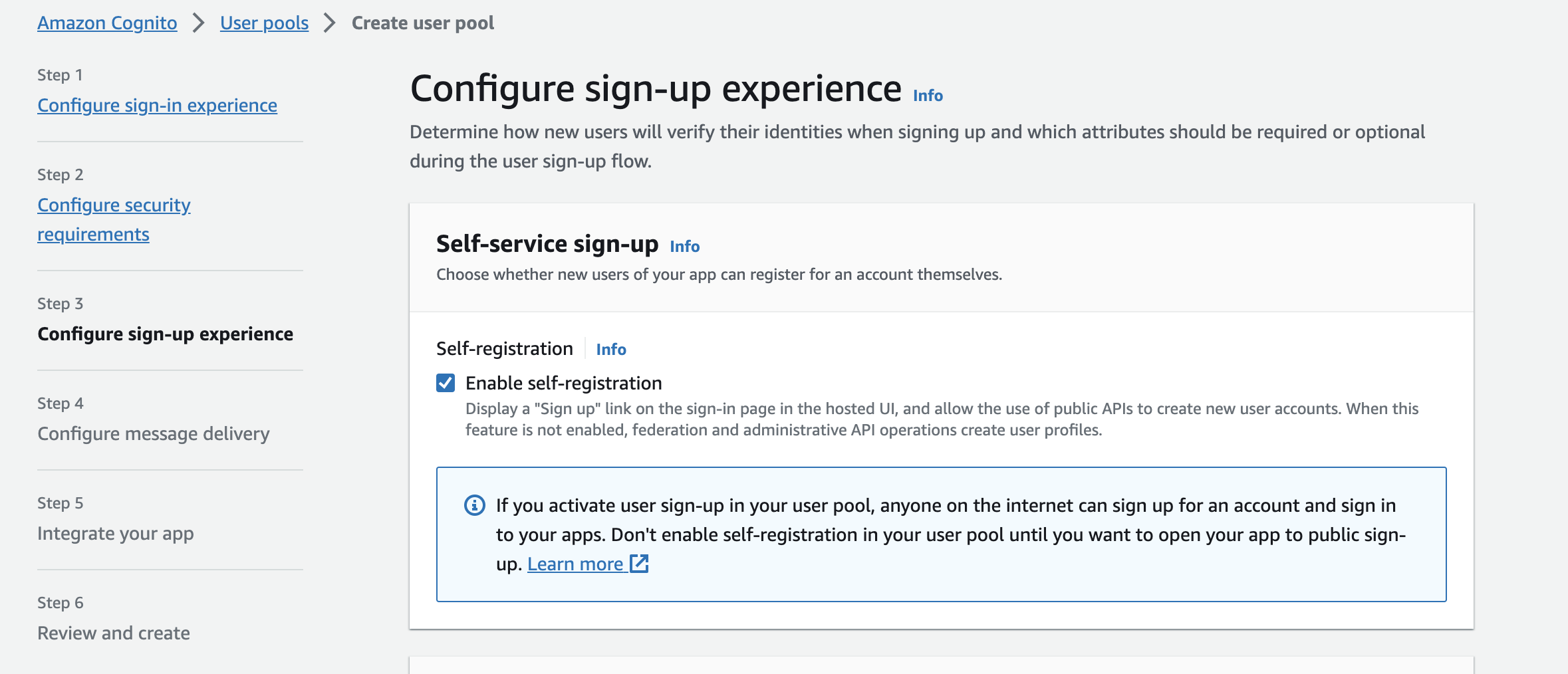Viewport: 1568px width, 674px height.
Task: Select Step 4 Configure message delivery
Action: pos(154,433)
